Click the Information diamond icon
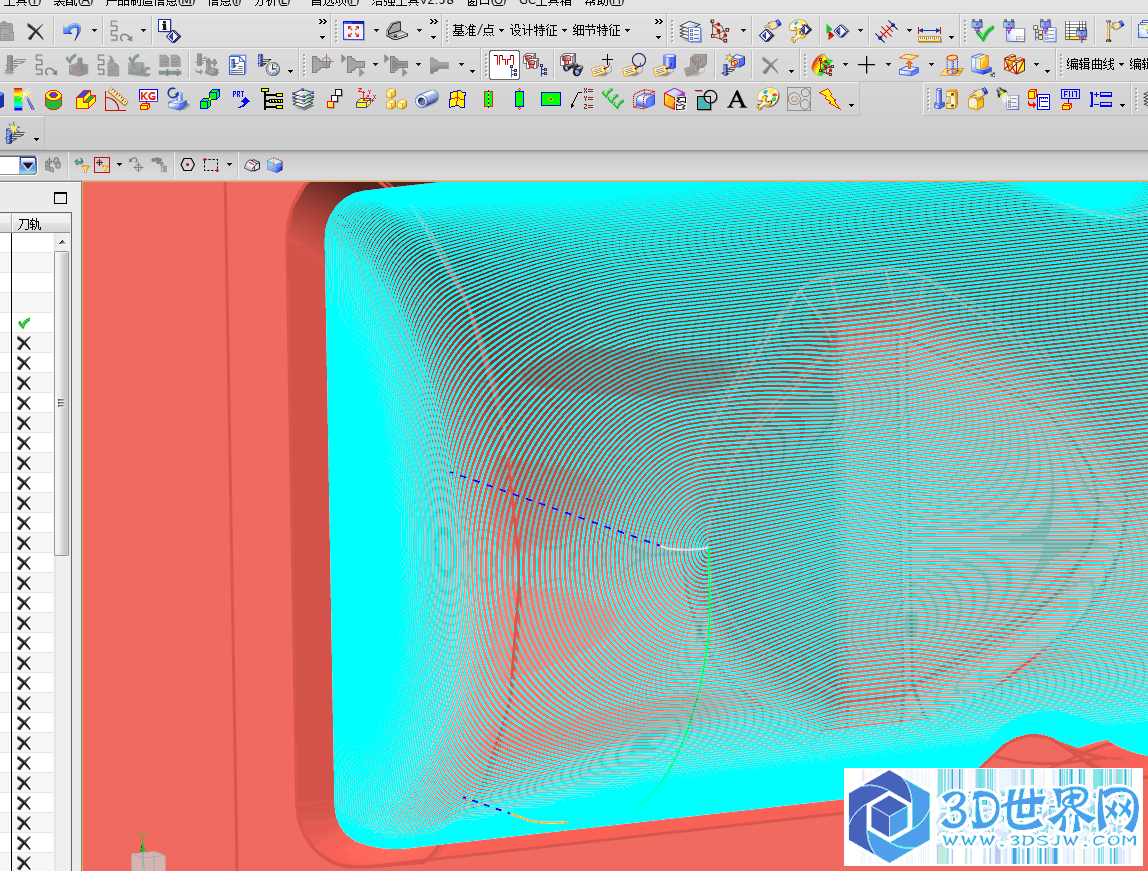This screenshot has height=871, width=1148. 169,31
